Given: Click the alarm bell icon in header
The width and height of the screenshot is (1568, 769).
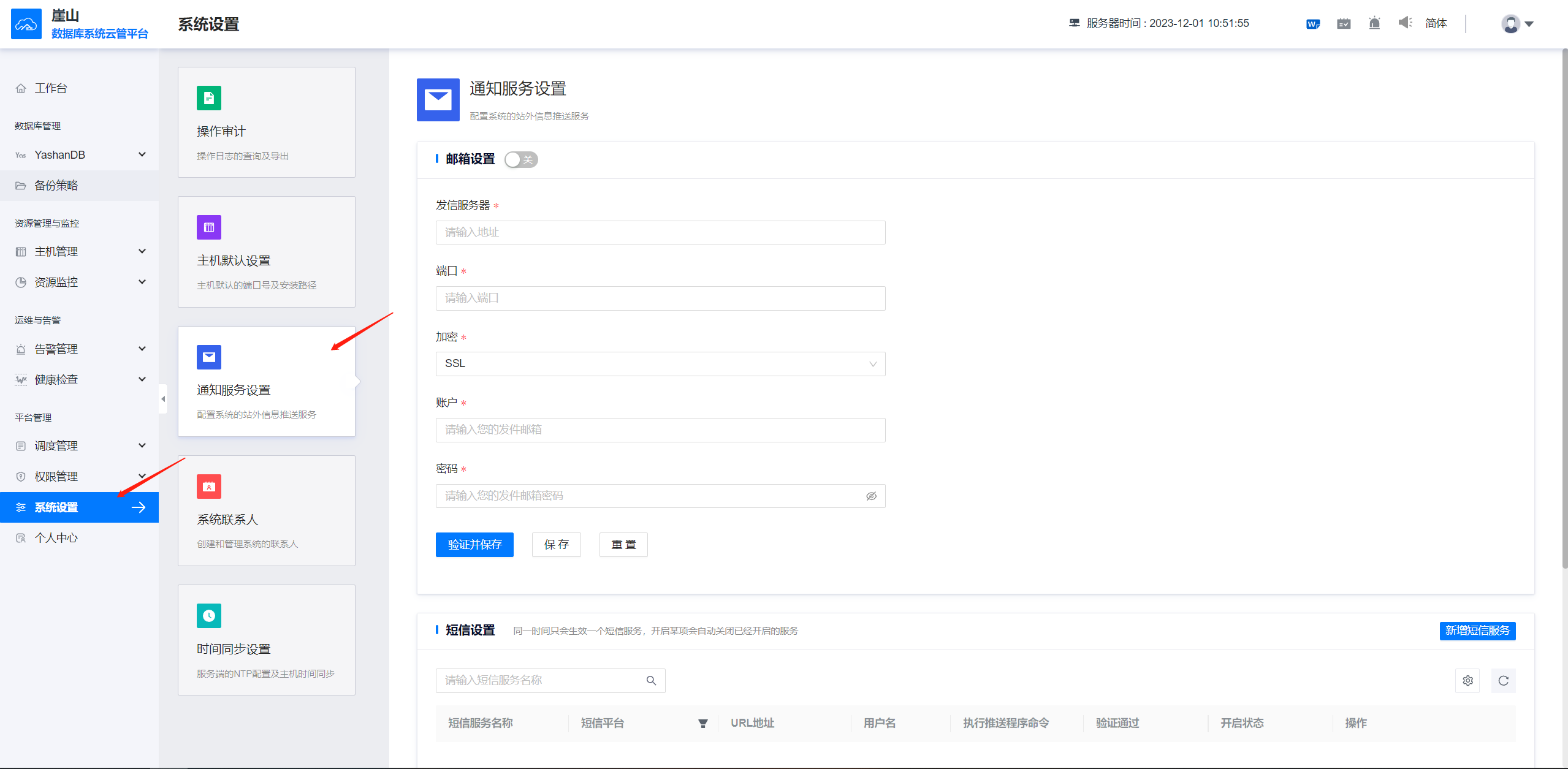Looking at the screenshot, I should [1374, 23].
